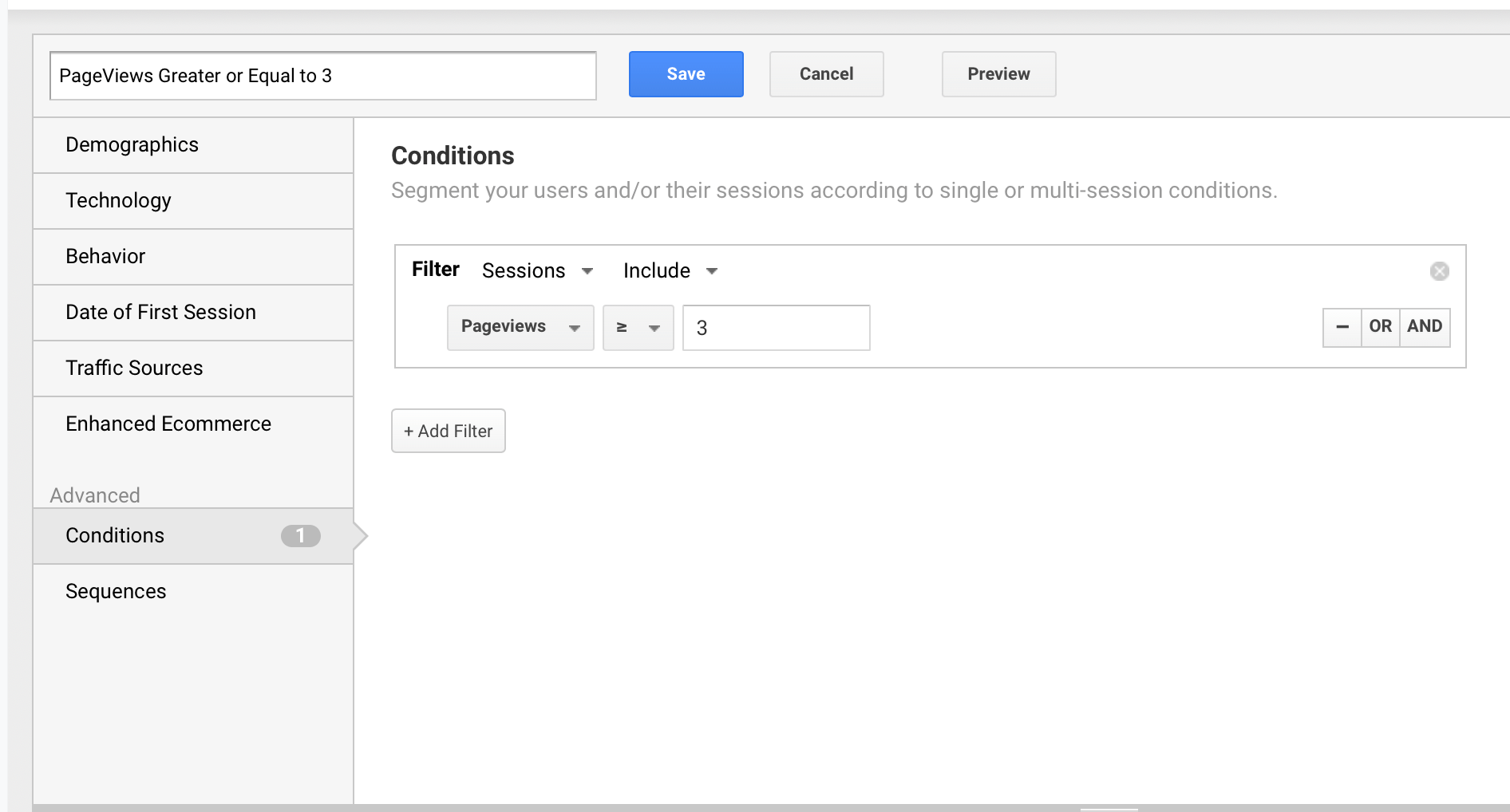The image size is (1510, 812).
Task: Click the value field containing 3
Action: coord(775,327)
